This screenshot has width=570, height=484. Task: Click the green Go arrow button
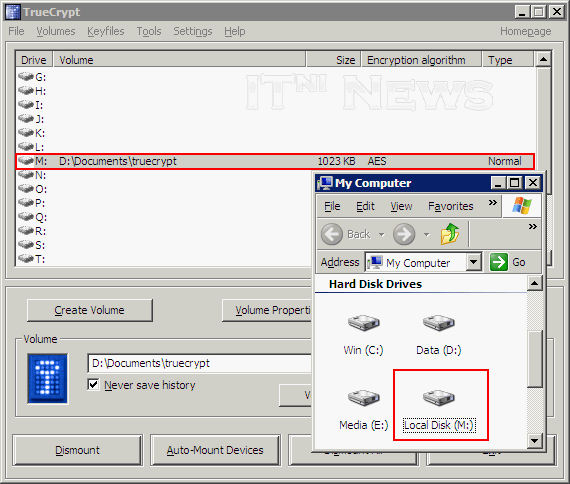499,262
